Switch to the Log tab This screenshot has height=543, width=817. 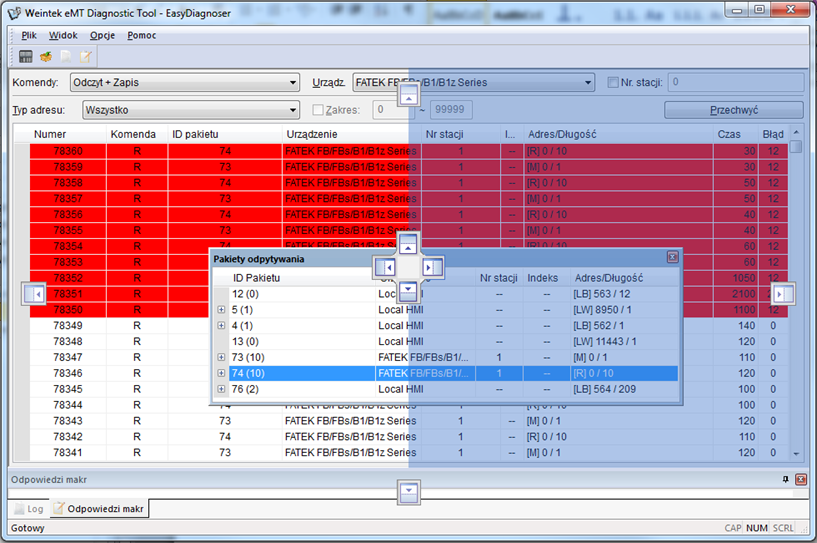point(29,509)
